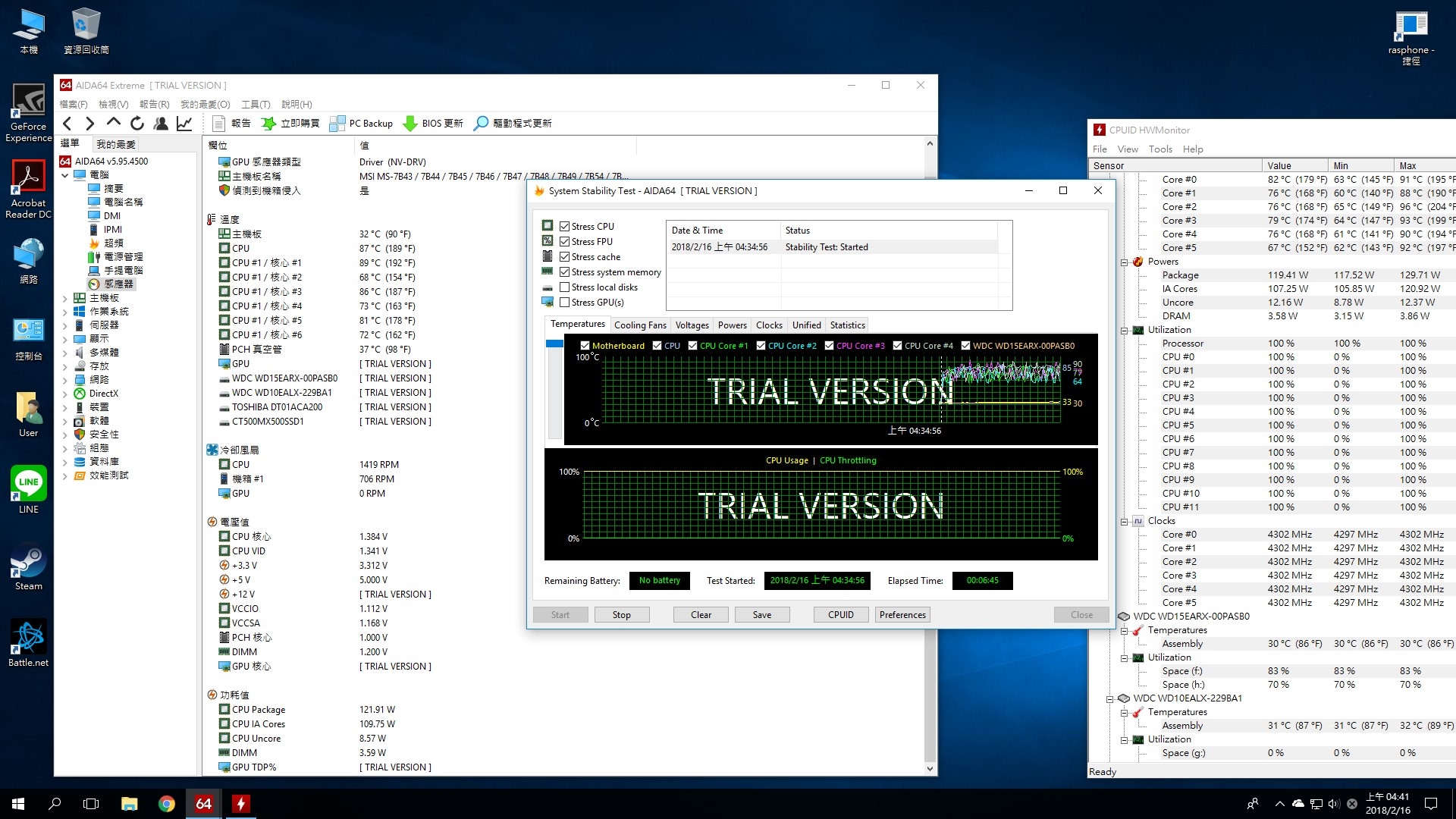Open Acrobat Reader DC desktop icon

coord(29,190)
